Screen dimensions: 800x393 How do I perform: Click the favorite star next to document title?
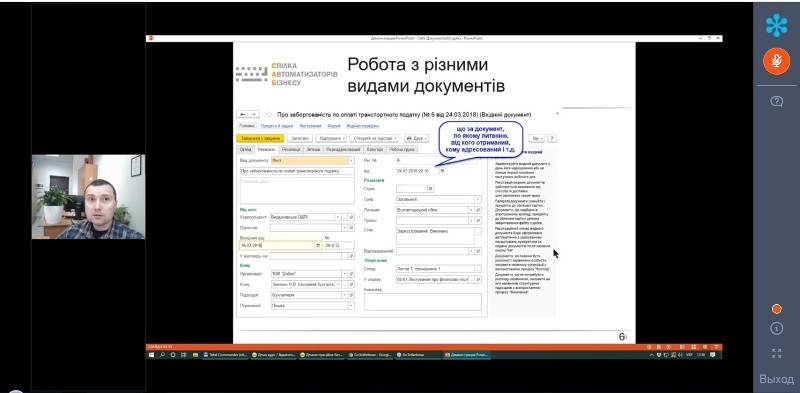coord(268,115)
